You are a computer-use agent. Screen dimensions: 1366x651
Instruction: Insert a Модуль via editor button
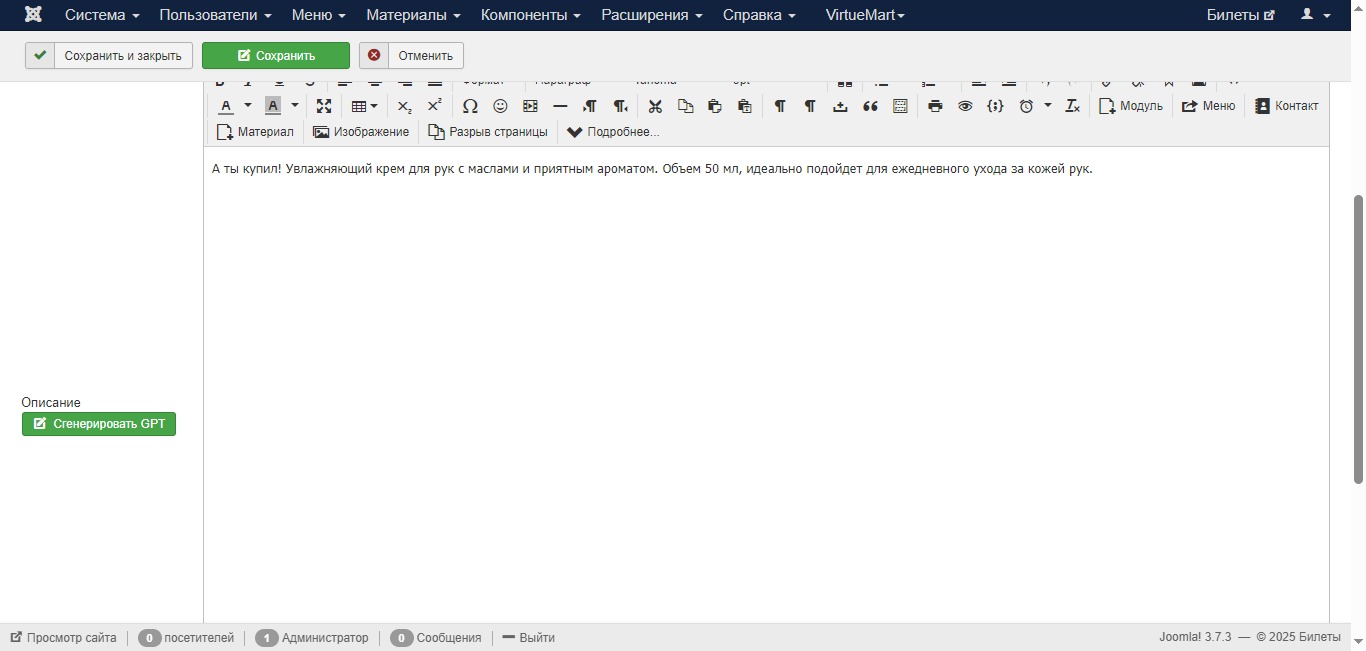[1131, 106]
